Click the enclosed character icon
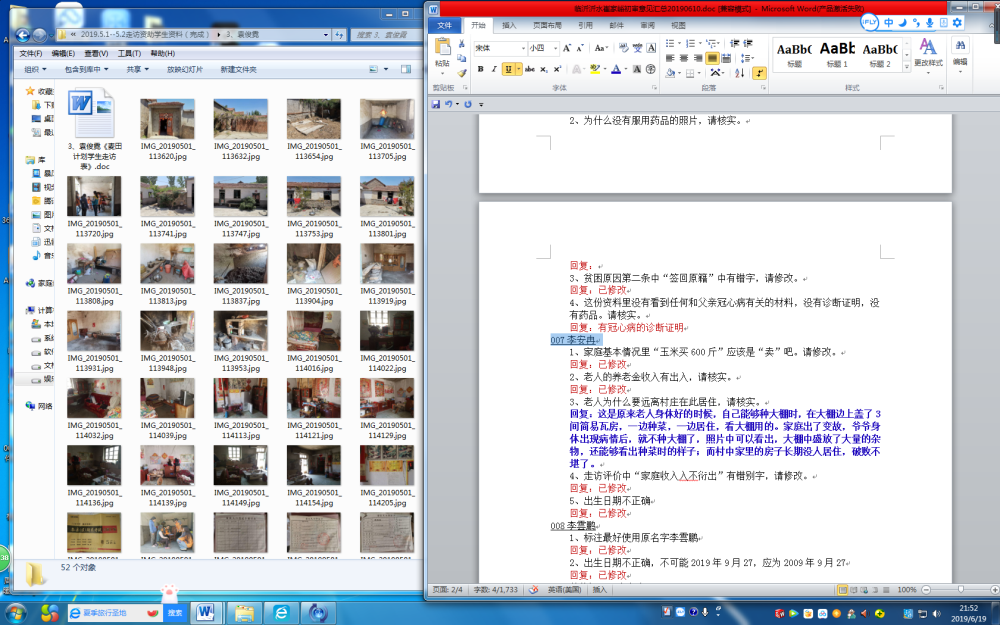This screenshot has width=1000, height=625. 651,69
